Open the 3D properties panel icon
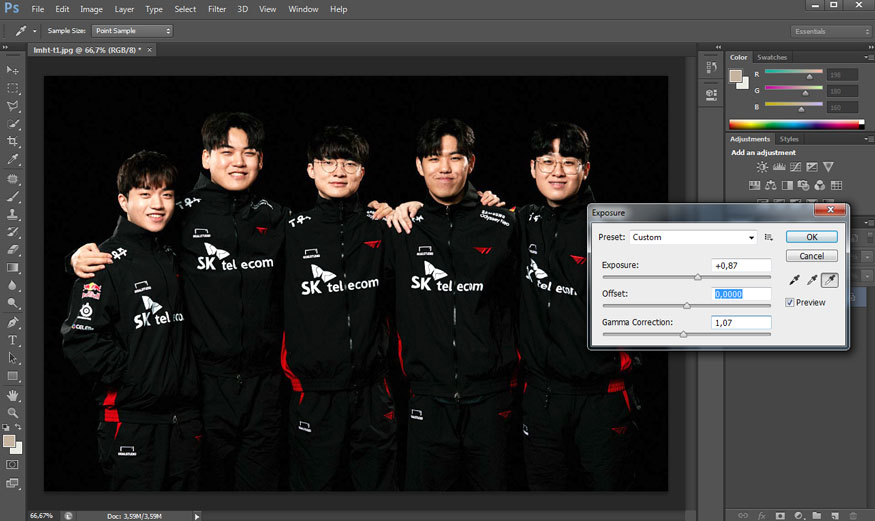Viewport: 875px width, 521px height. pyautogui.click(x=711, y=94)
